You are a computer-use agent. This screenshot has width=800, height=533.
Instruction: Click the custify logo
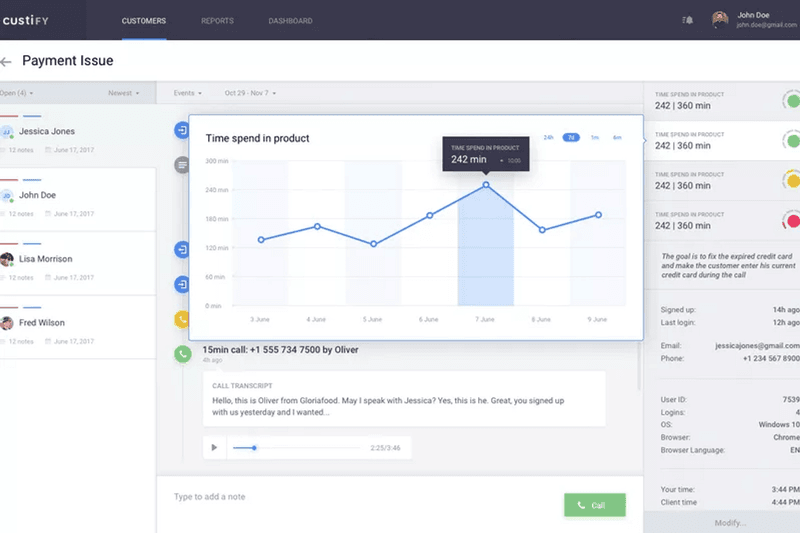tap(26, 20)
